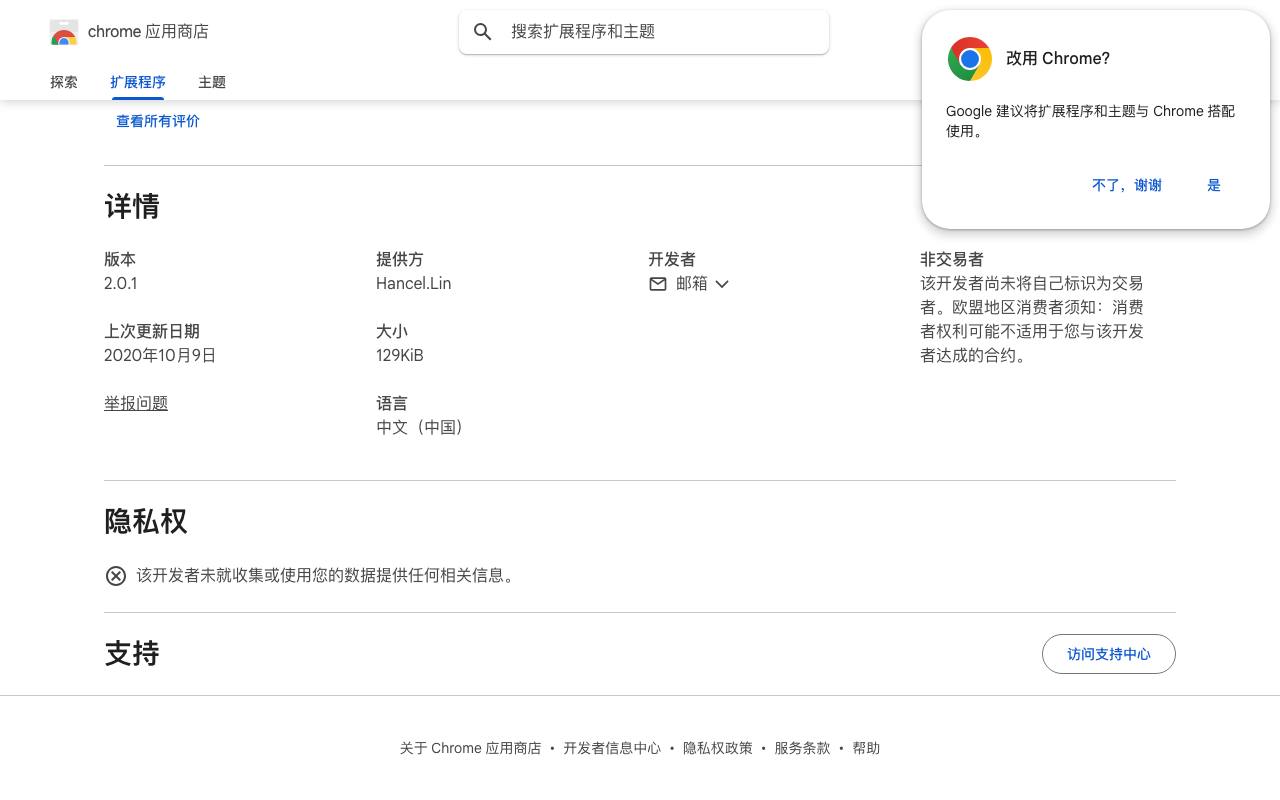This screenshot has width=1280, height=800.
Task: Click the chrome 应用商店 title text
Action: pyautogui.click(x=148, y=32)
